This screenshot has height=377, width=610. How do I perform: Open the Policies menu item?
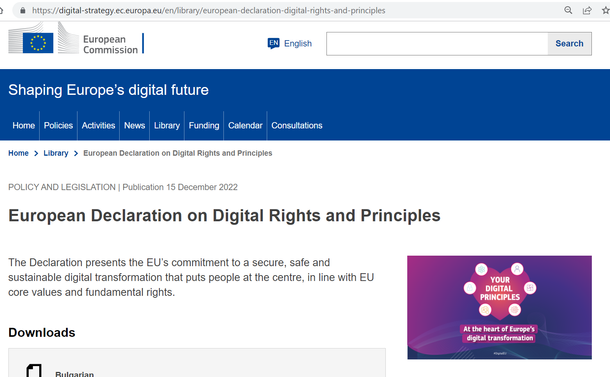pos(58,126)
